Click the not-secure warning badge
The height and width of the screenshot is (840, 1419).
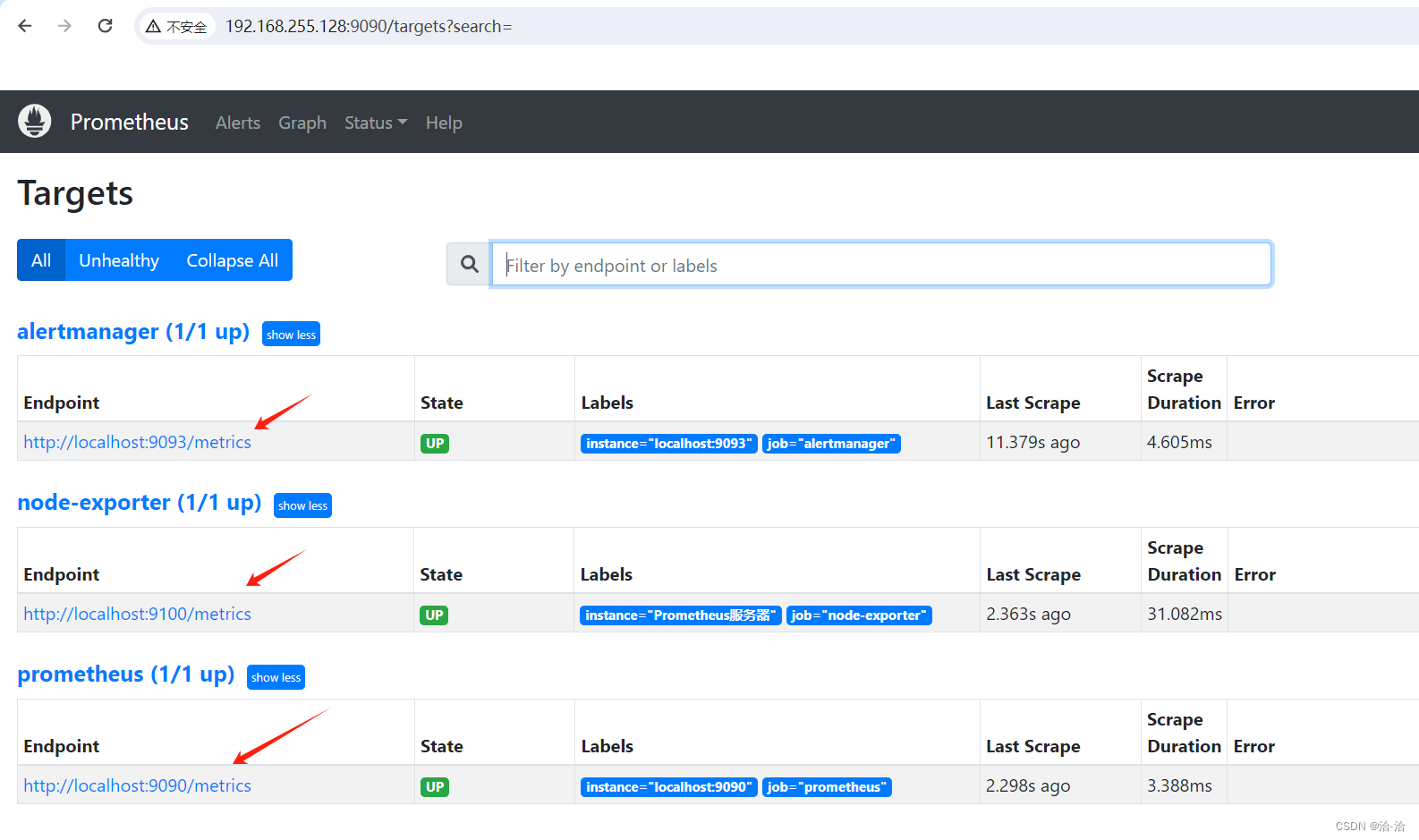[177, 27]
